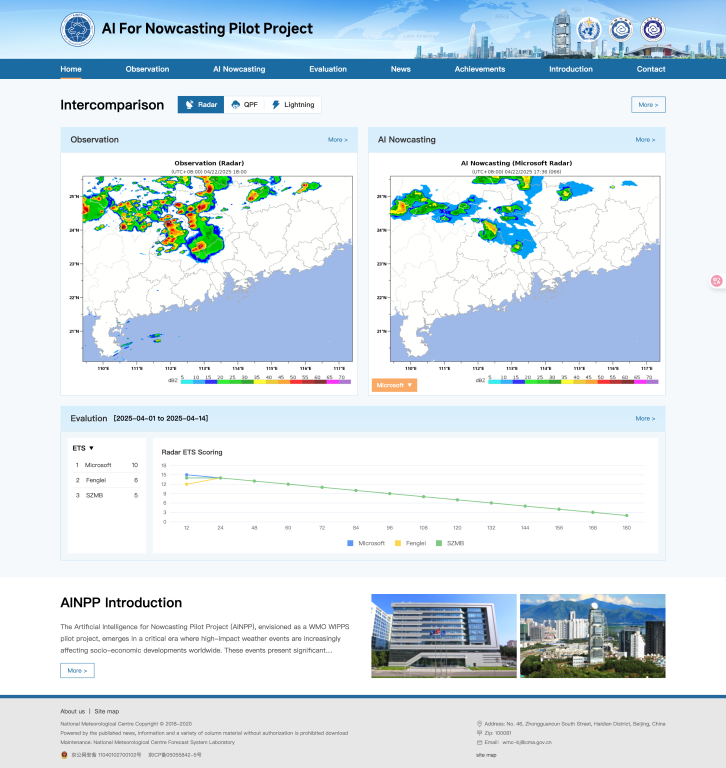Select the Radar intercomparison toggle
Screen dimensions: 726x768
201,104
